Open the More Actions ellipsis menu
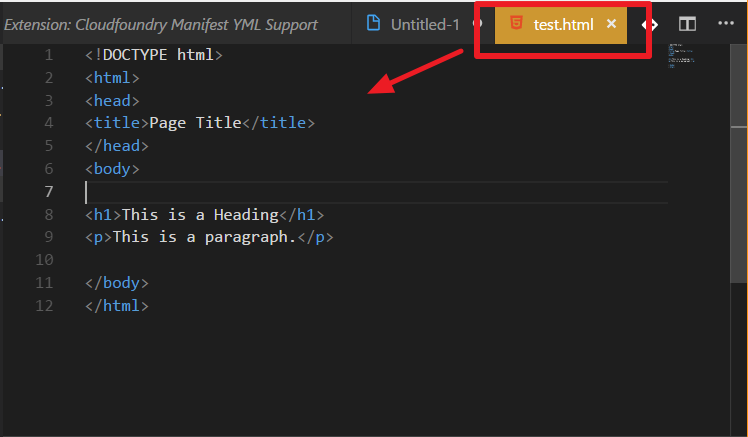The image size is (748, 437). click(x=726, y=23)
